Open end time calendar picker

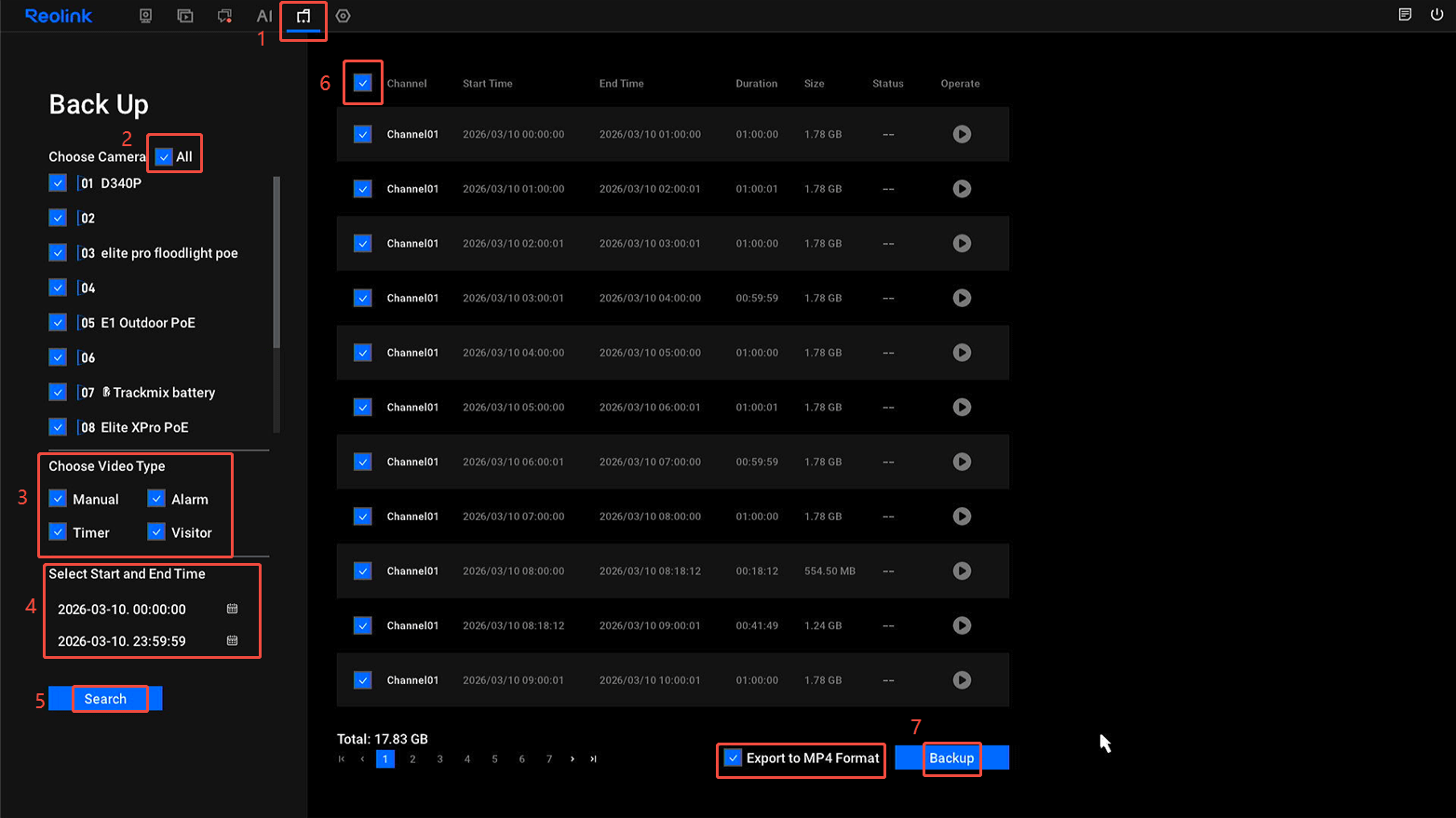233,640
